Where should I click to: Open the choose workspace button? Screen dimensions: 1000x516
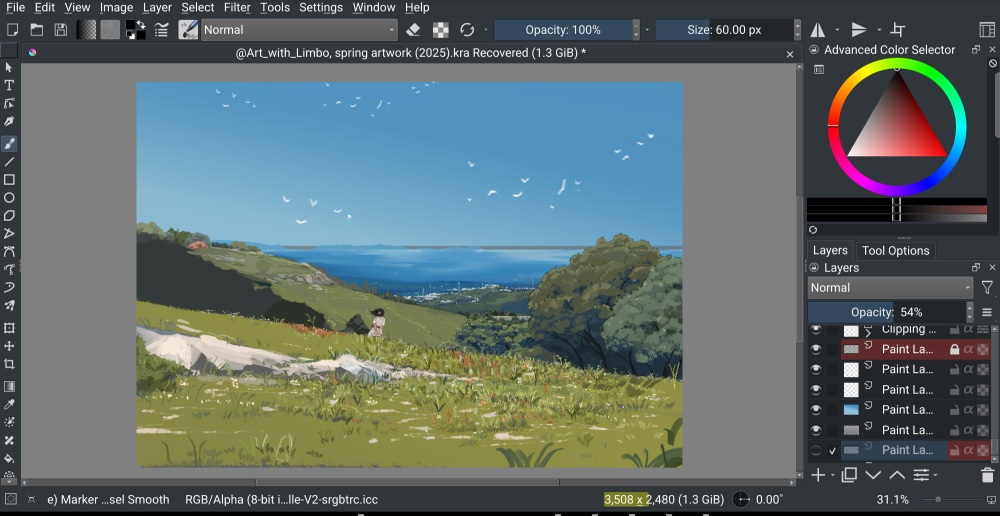coord(987,29)
